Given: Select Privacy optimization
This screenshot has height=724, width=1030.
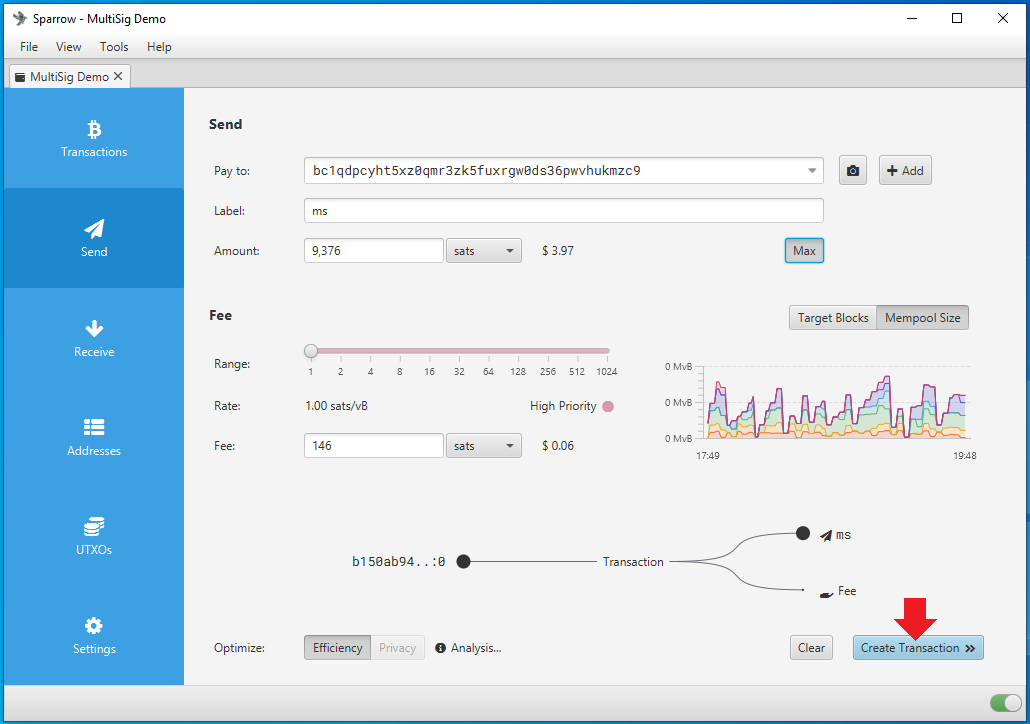Looking at the screenshot, I should coord(397,648).
